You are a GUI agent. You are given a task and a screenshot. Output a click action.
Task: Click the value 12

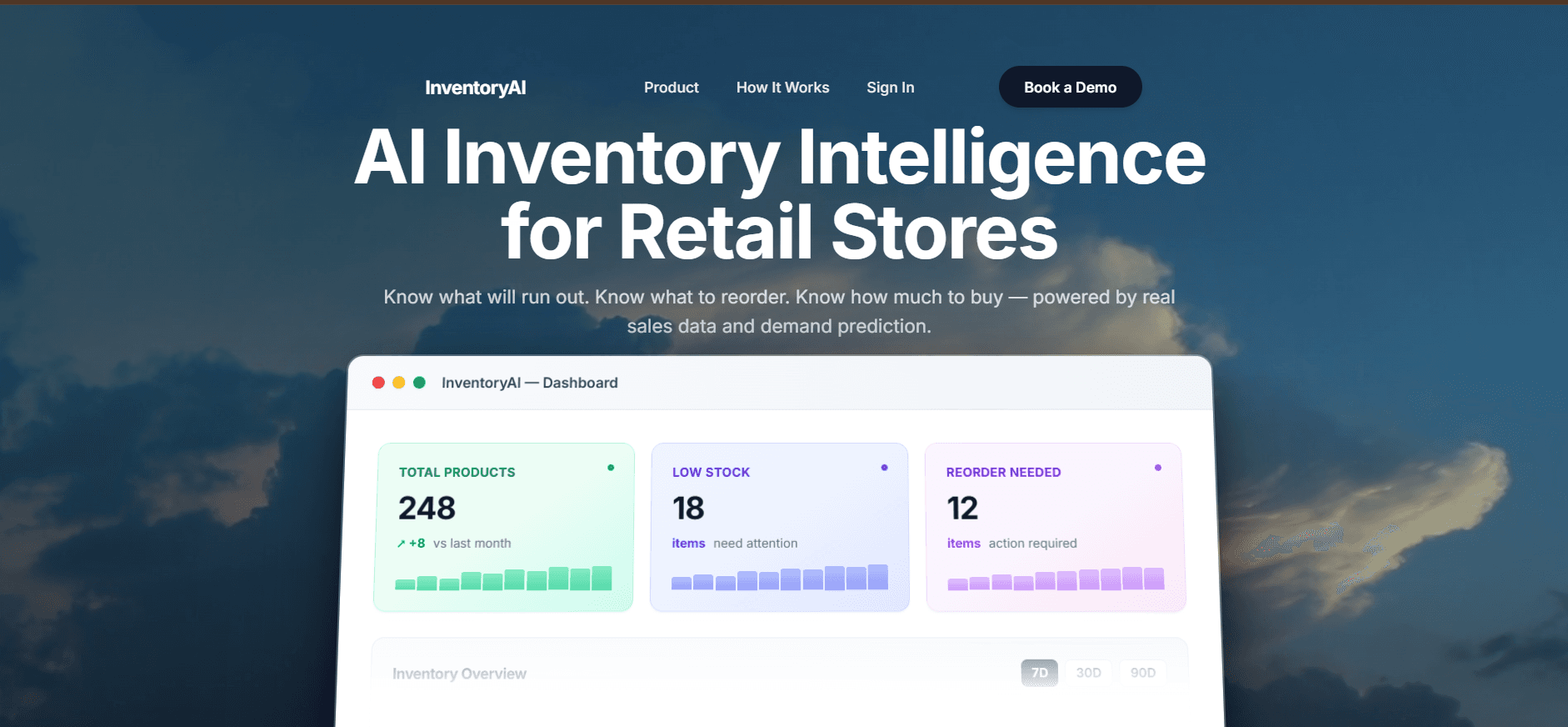click(x=962, y=509)
